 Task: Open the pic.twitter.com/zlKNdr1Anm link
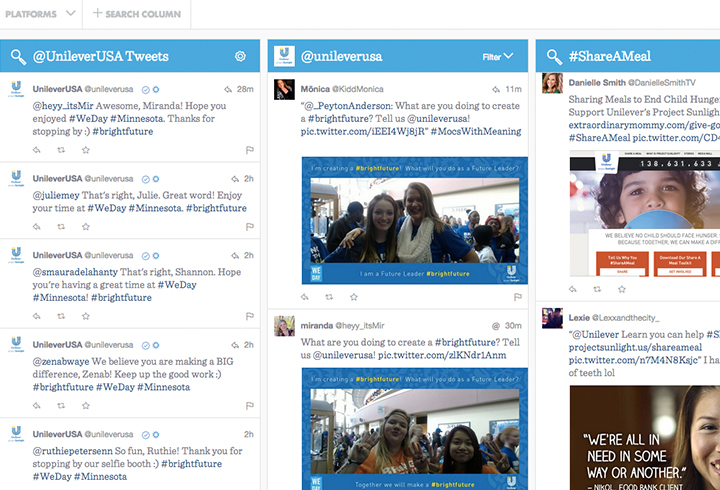442,355
